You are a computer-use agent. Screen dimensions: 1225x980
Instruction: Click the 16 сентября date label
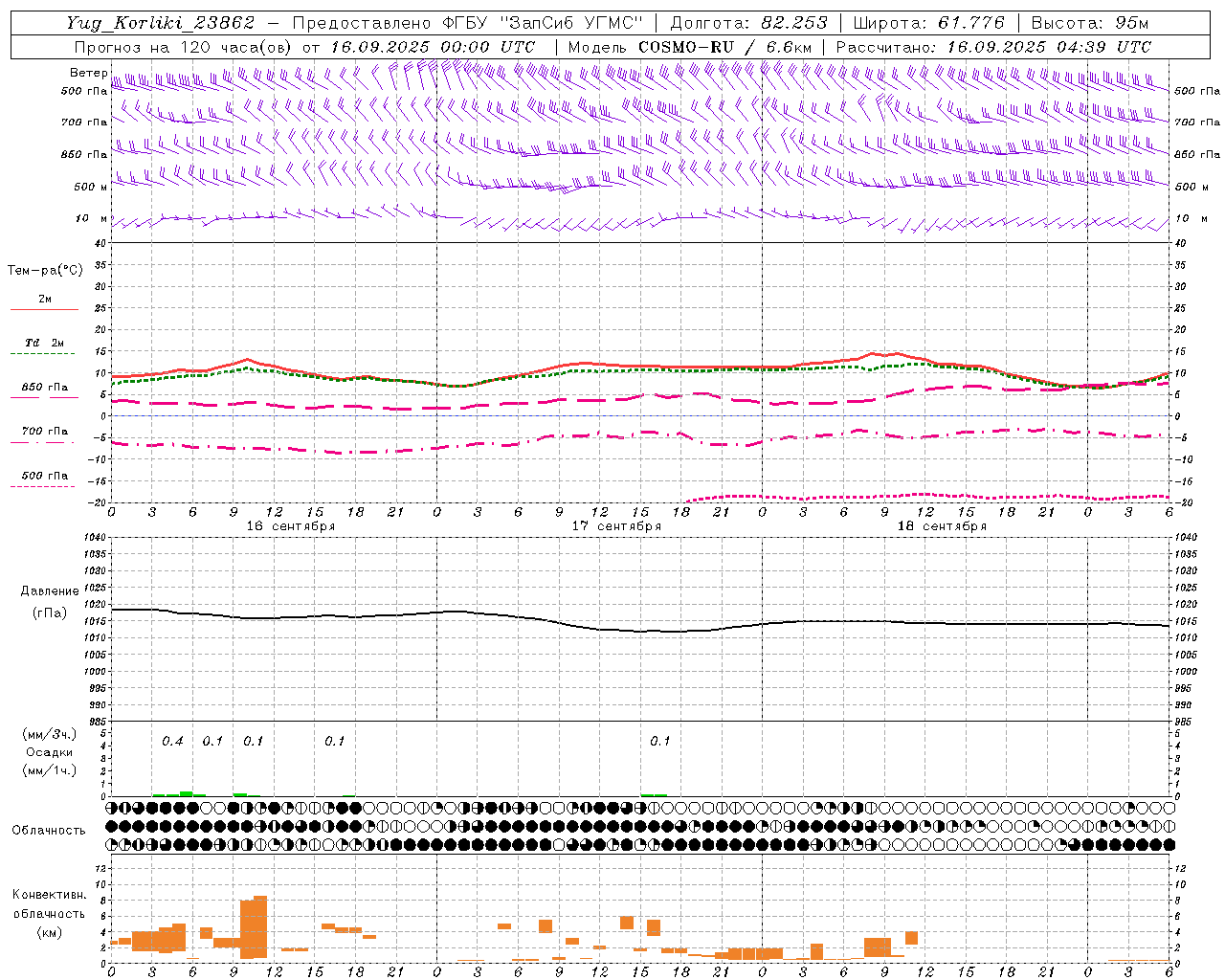pos(291,526)
